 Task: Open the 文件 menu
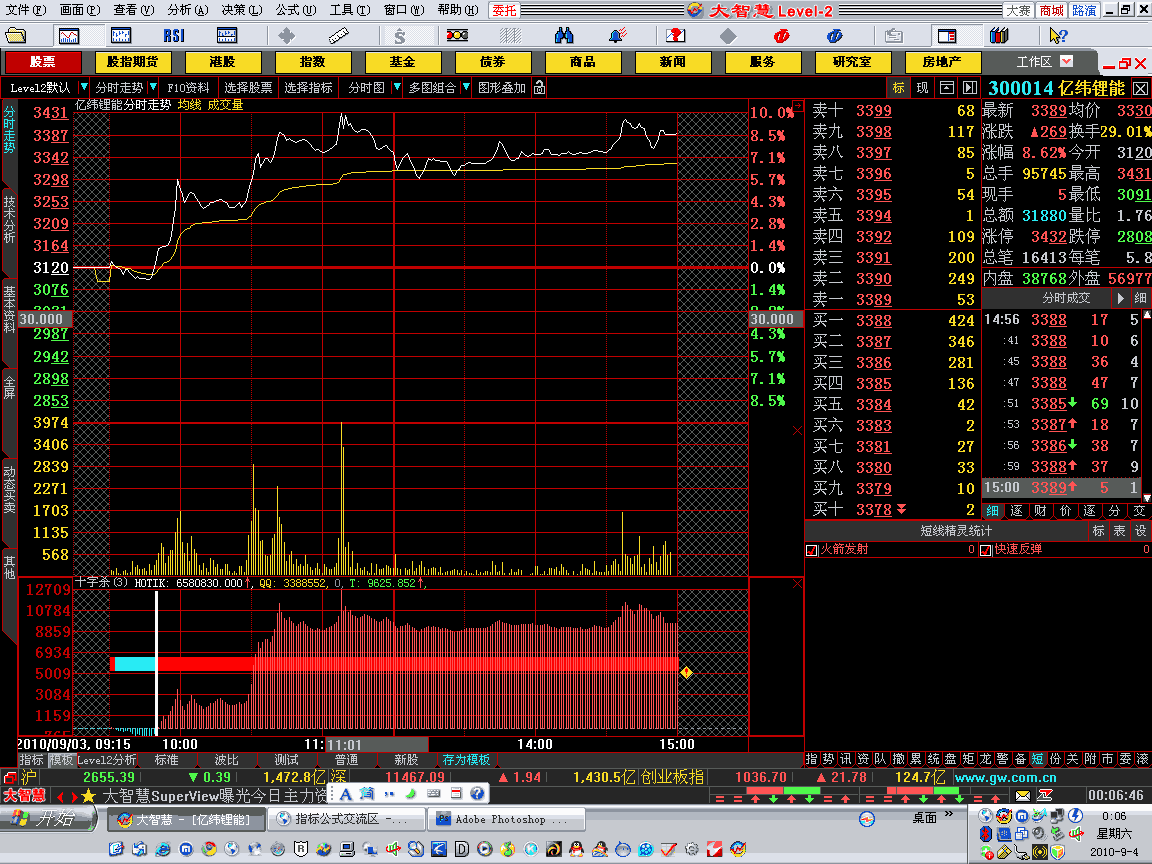[x=25, y=10]
